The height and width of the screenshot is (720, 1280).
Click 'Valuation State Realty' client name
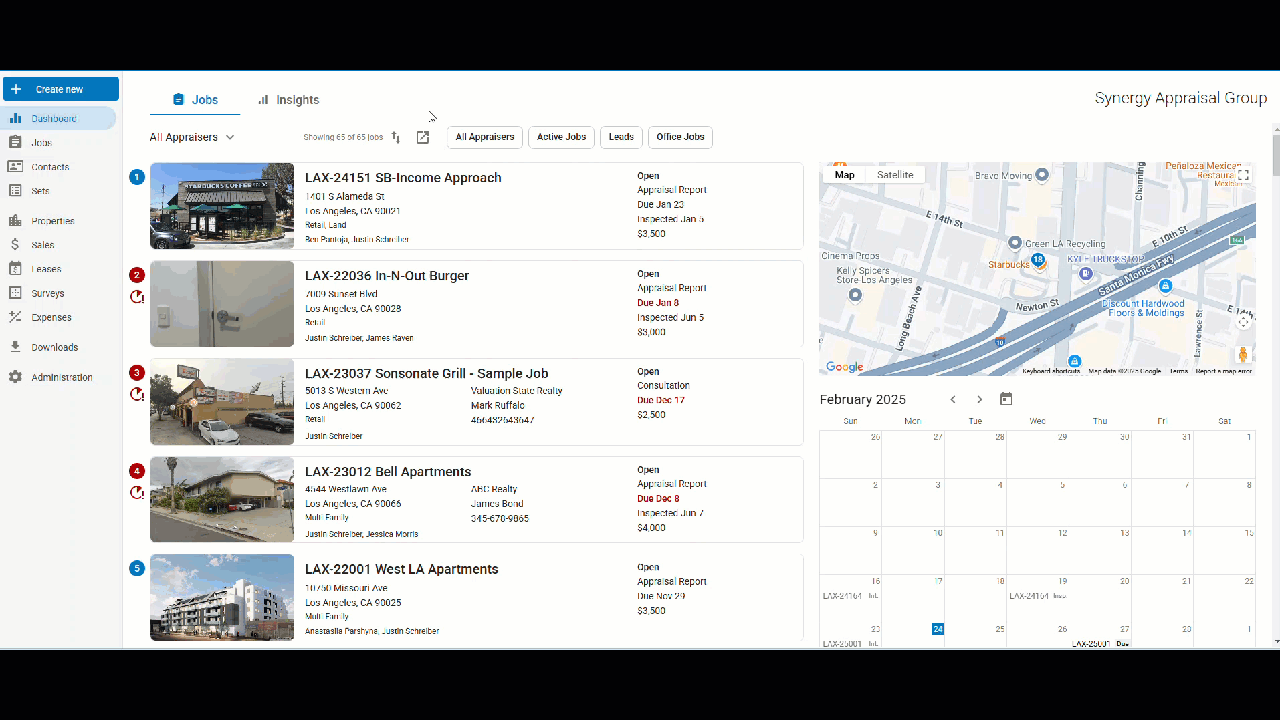point(518,392)
